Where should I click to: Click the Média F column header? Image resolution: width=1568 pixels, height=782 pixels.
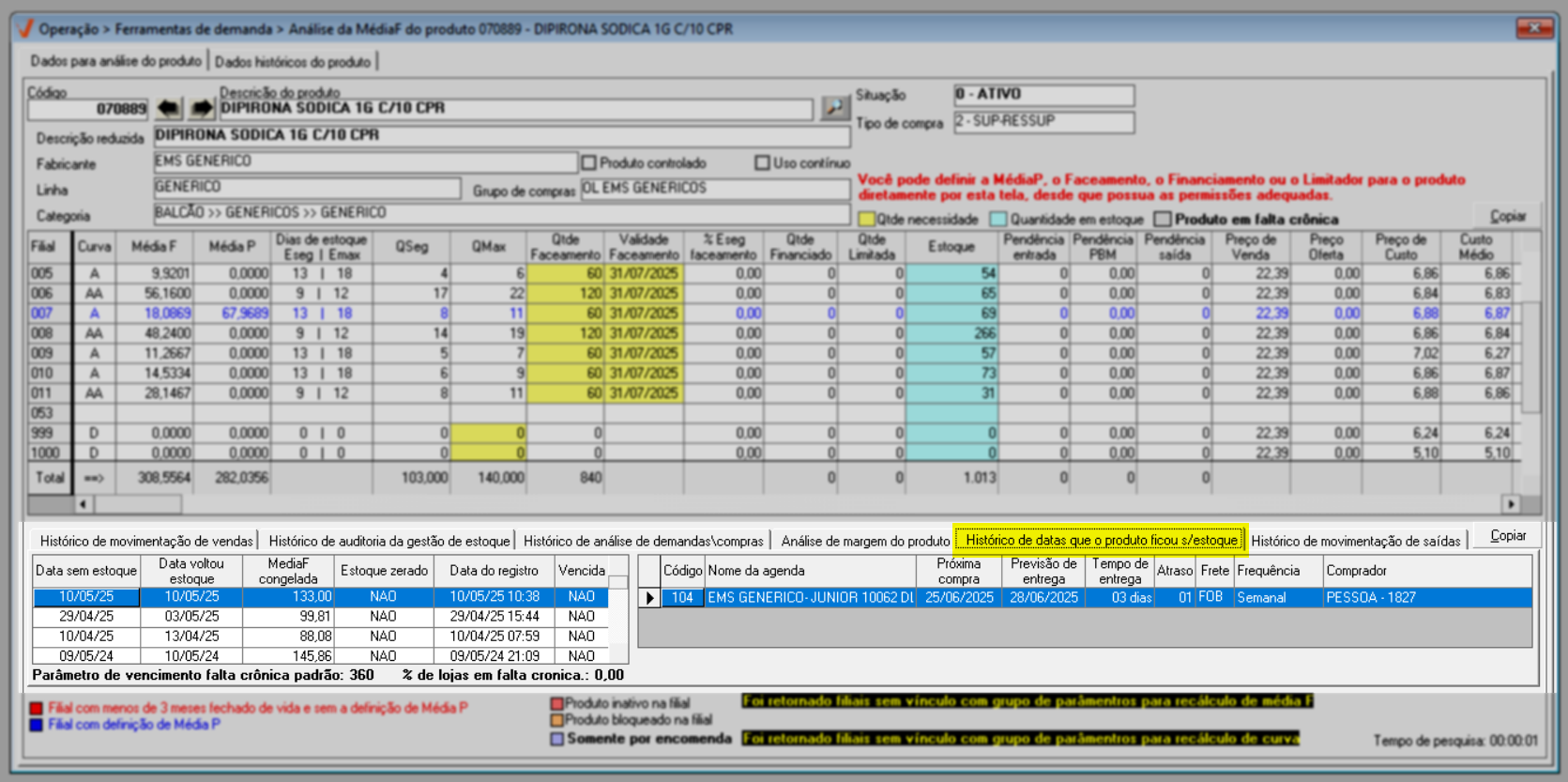(154, 247)
